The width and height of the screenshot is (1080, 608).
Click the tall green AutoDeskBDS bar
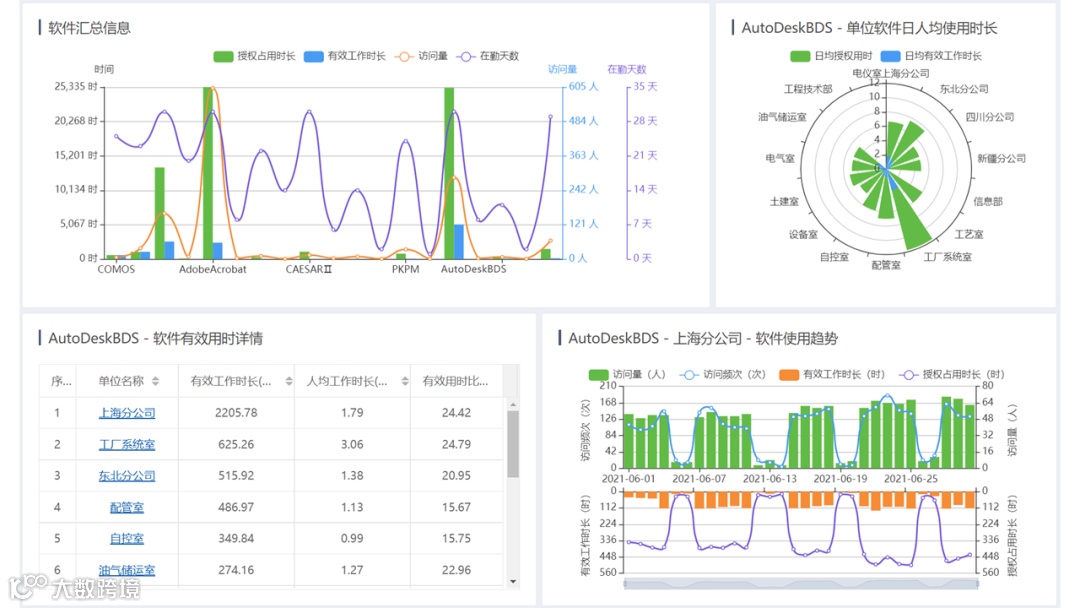(x=449, y=173)
